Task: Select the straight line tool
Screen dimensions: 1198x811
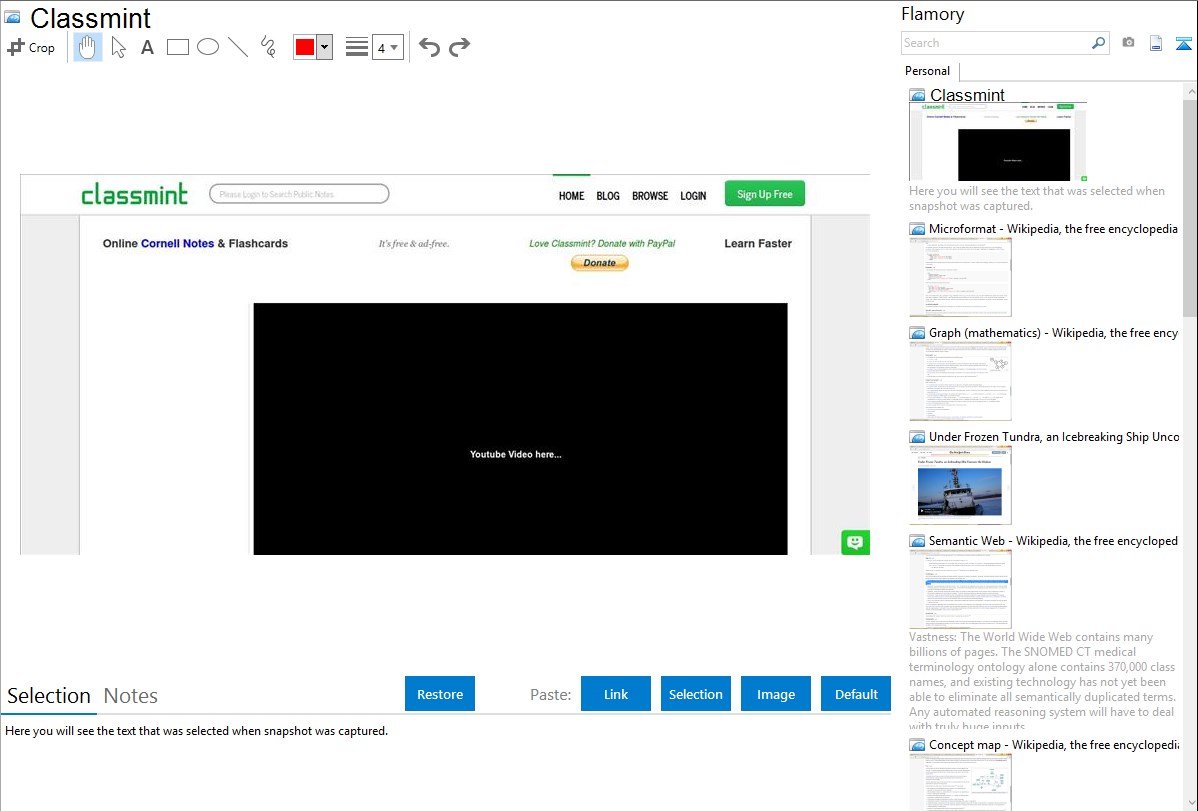Action: [238, 47]
